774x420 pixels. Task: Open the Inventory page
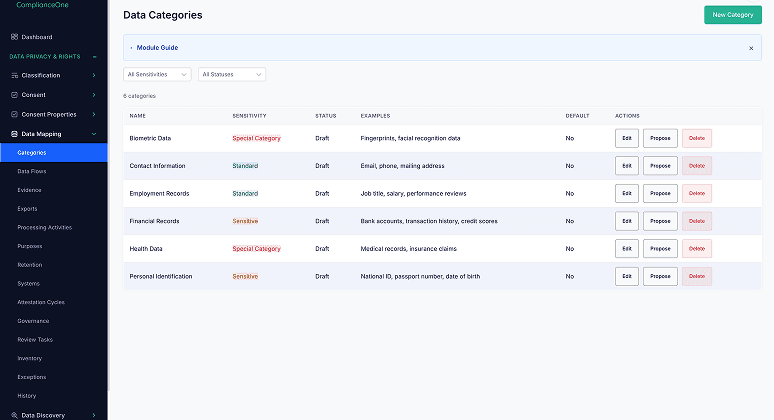click(x=30, y=358)
